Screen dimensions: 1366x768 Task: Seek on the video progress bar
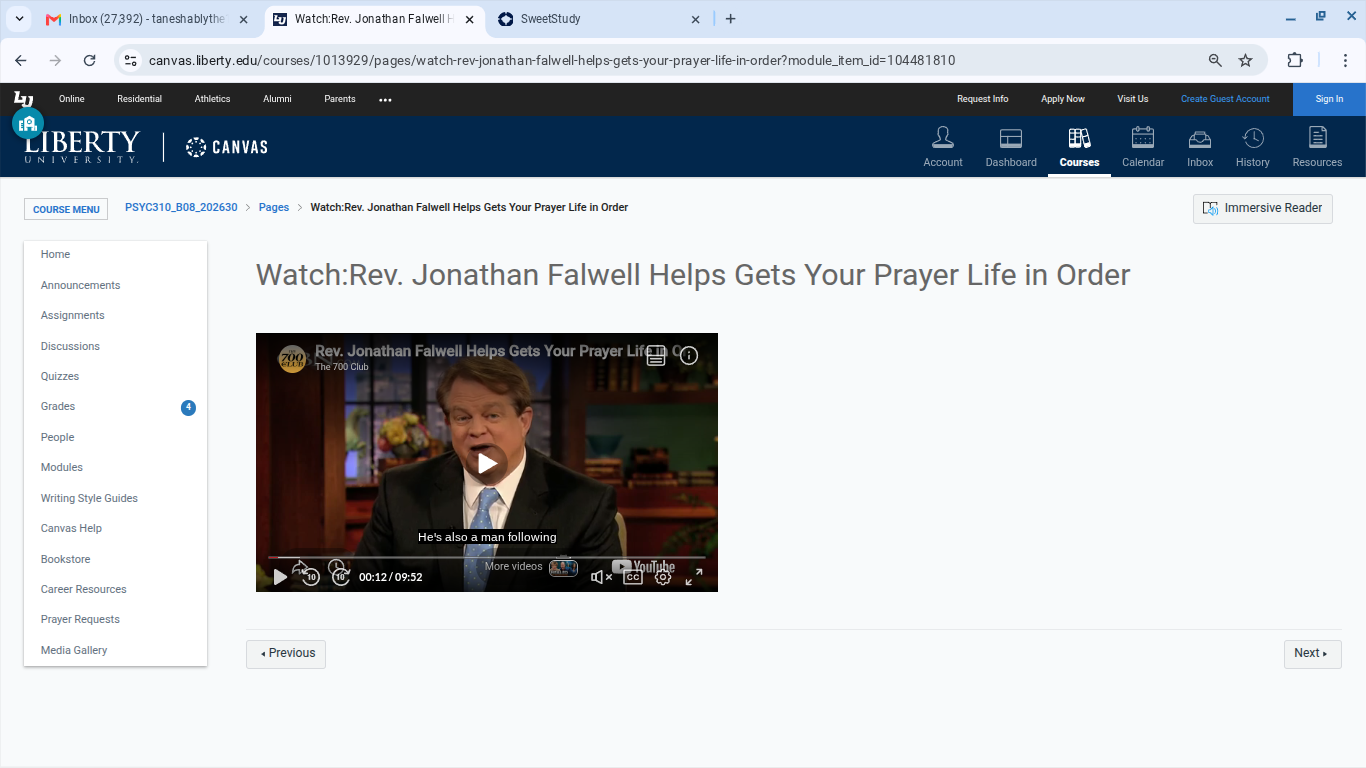point(487,557)
